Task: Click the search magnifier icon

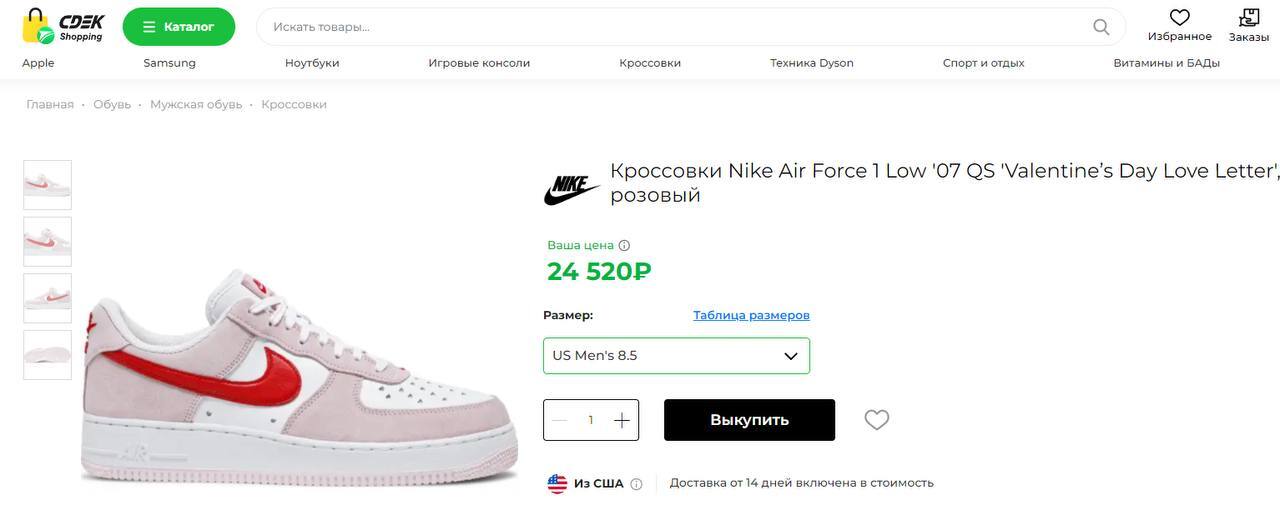Action: point(1101,27)
